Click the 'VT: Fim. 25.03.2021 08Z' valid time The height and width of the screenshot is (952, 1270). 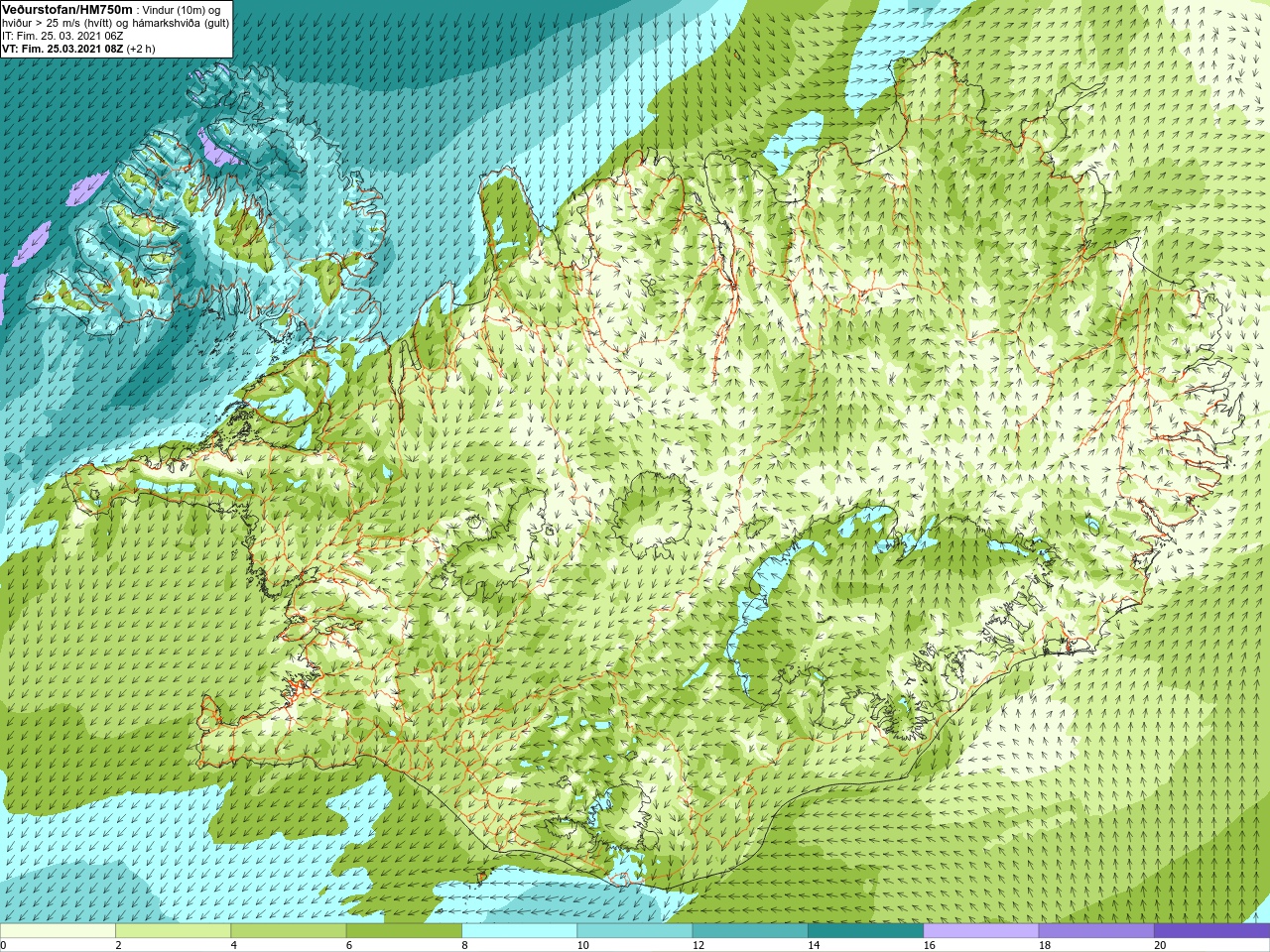(63, 49)
